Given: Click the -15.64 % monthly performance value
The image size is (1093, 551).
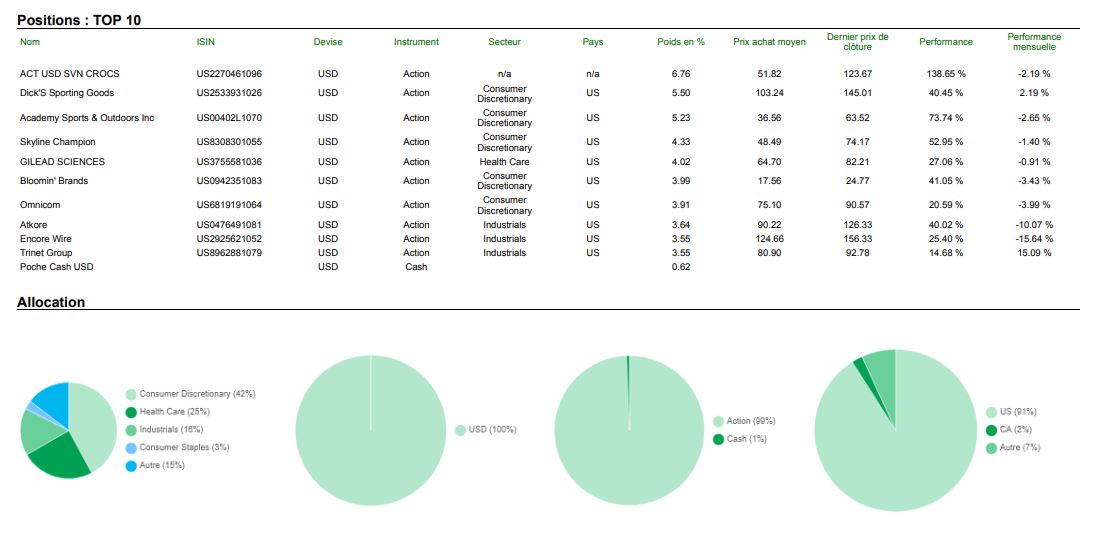Looking at the screenshot, I should coord(1034,239).
